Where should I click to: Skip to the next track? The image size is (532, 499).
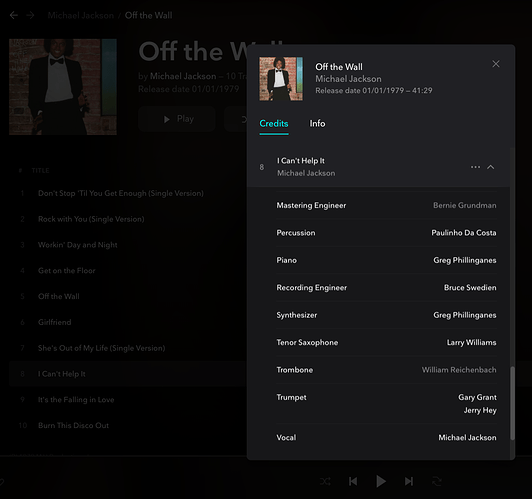pyautogui.click(x=408, y=481)
